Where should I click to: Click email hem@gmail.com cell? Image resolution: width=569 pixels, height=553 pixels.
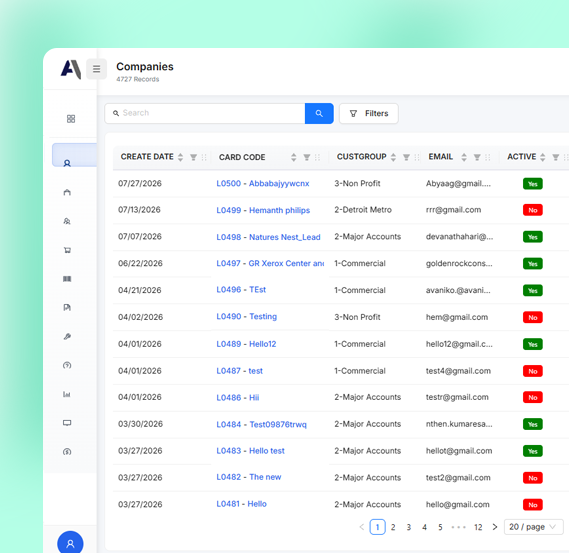pos(457,317)
